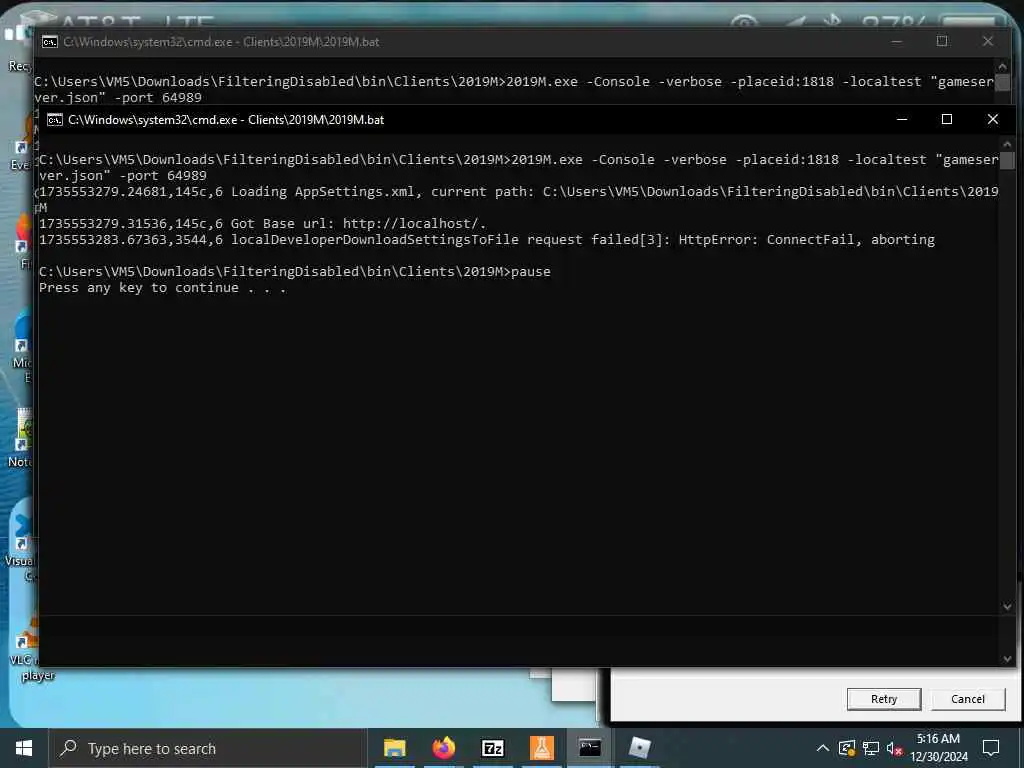Minimize the background cmd.exe window

tap(897, 41)
